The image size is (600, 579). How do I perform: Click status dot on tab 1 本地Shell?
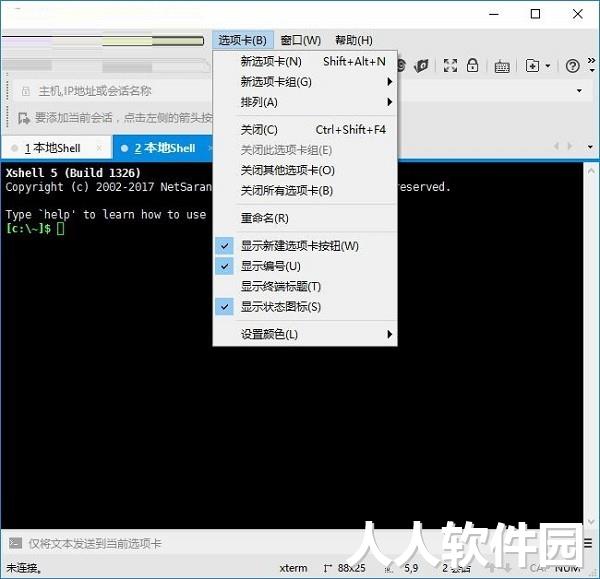coord(15,148)
